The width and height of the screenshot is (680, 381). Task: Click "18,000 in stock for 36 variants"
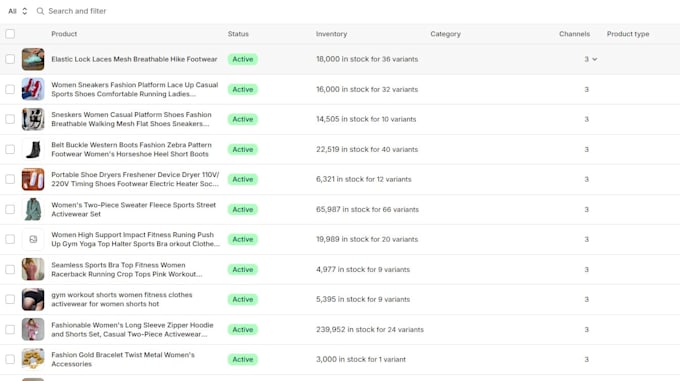(367, 59)
